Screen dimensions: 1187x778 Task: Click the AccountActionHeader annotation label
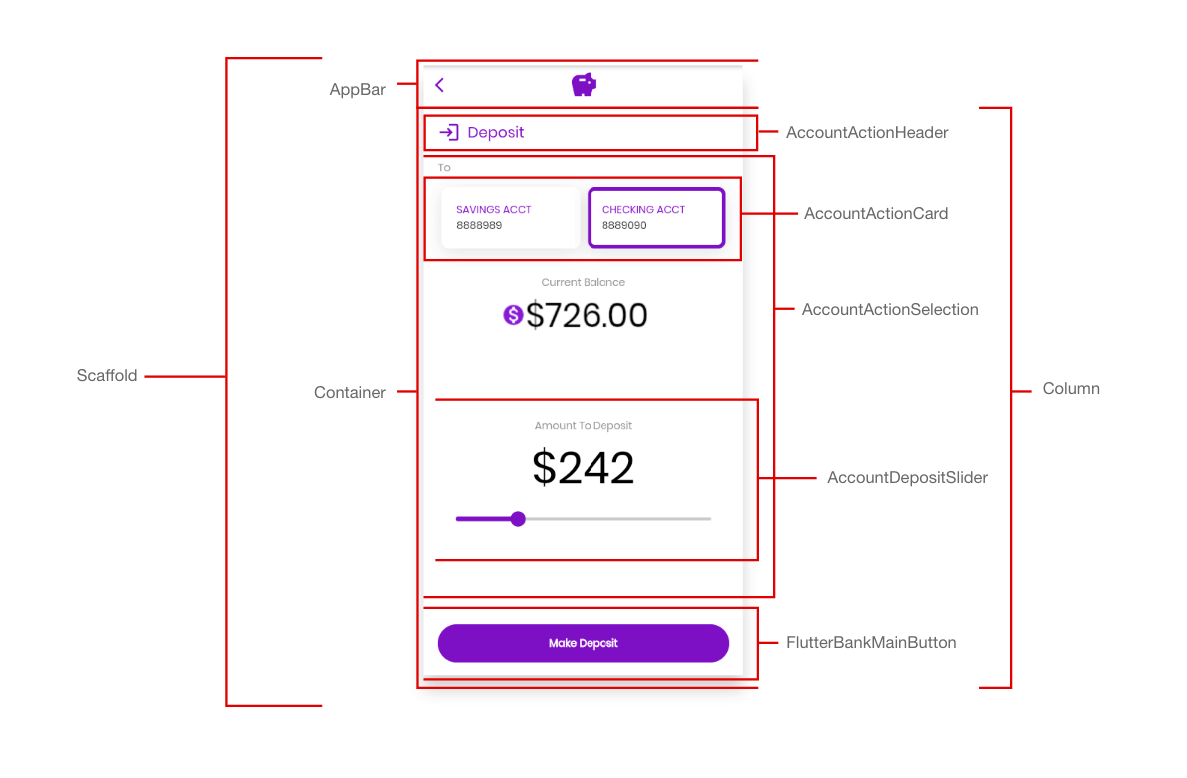coord(867,132)
